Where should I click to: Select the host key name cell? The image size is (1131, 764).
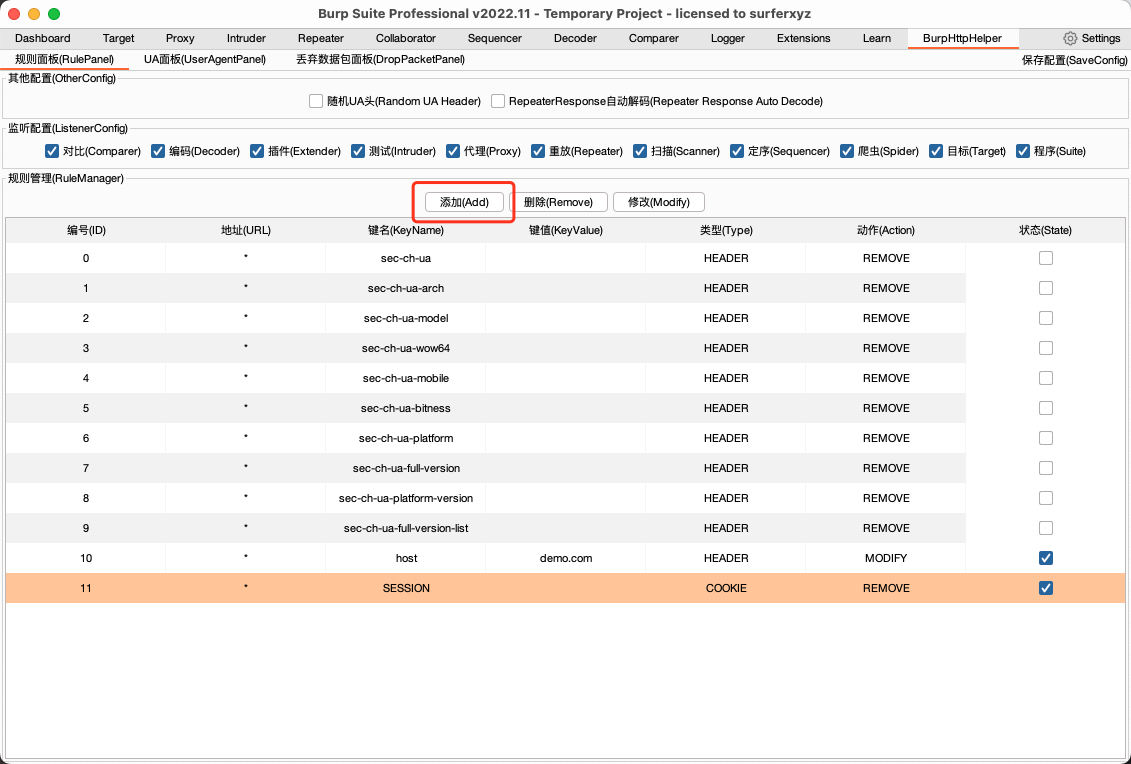[406, 558]
